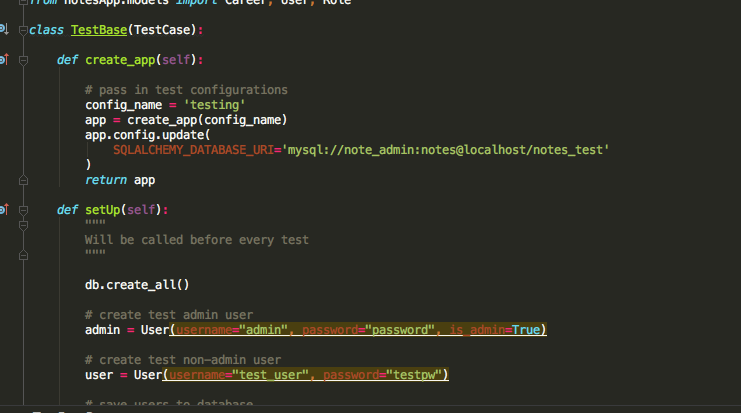Screen dimensions: 741x413
Task: Click the mysql connection URI string
Action: tap(448, 150)
